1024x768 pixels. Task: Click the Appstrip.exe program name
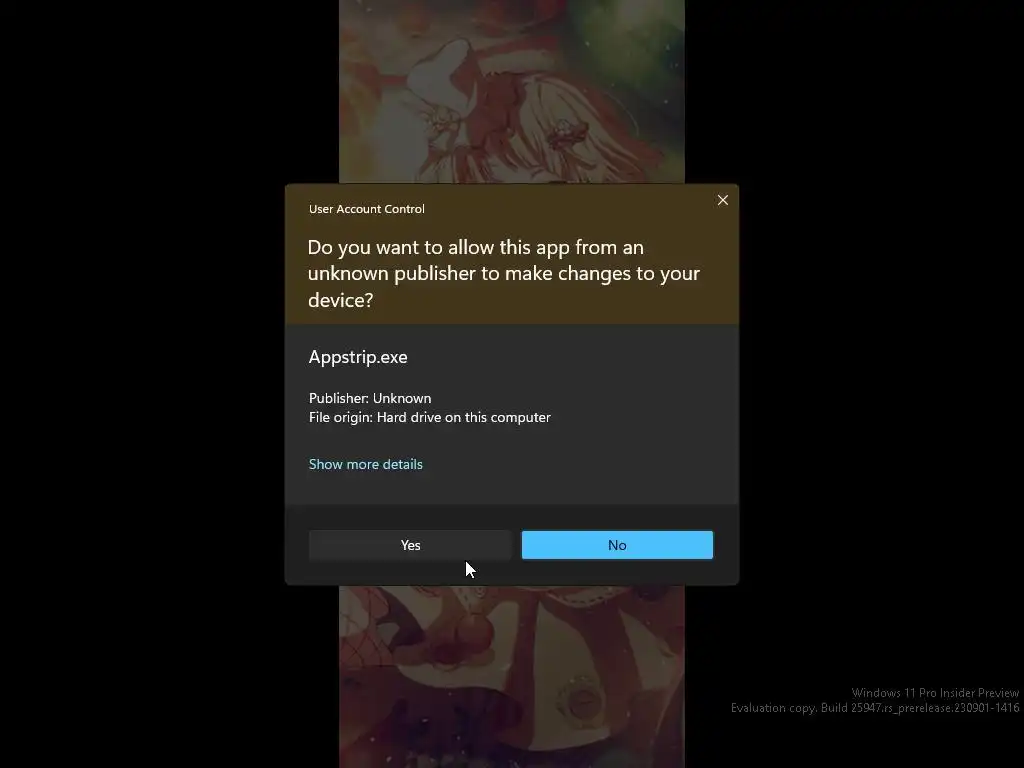pyautogui.click(x=358, y=357)
